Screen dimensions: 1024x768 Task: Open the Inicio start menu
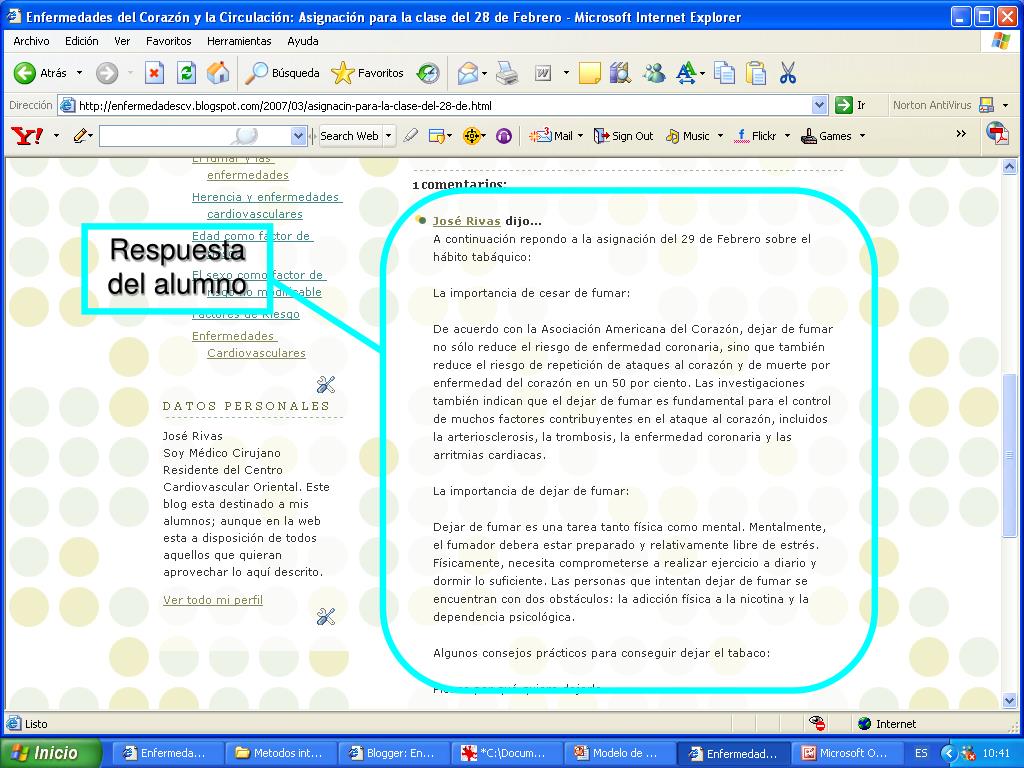tap(50, 753)
